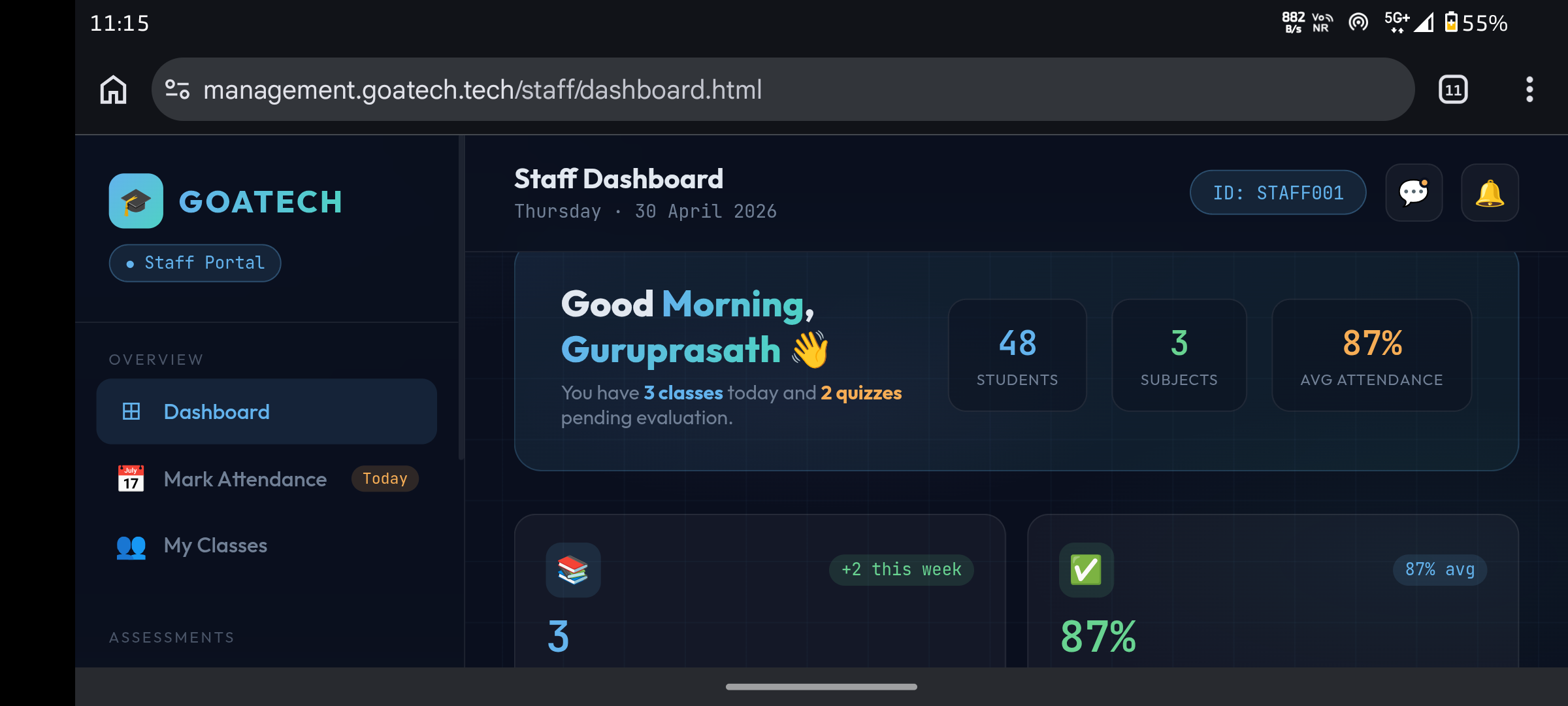This screenshot has height=706, width=1568.
Task: Open the browser three-dot menu
Action: pyautogui.click(x=1529, y=90)
